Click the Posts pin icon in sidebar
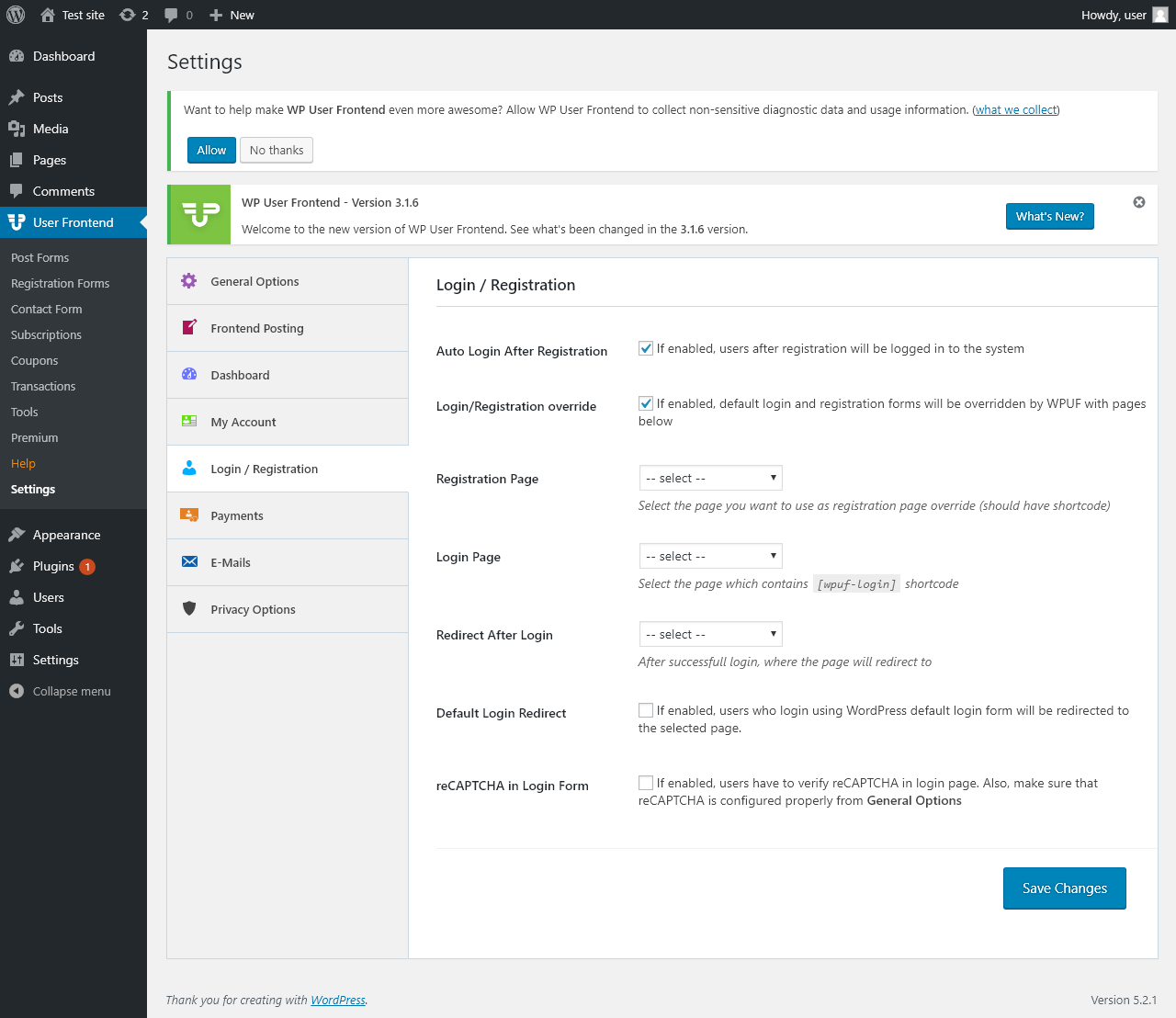 coord(17,97)
